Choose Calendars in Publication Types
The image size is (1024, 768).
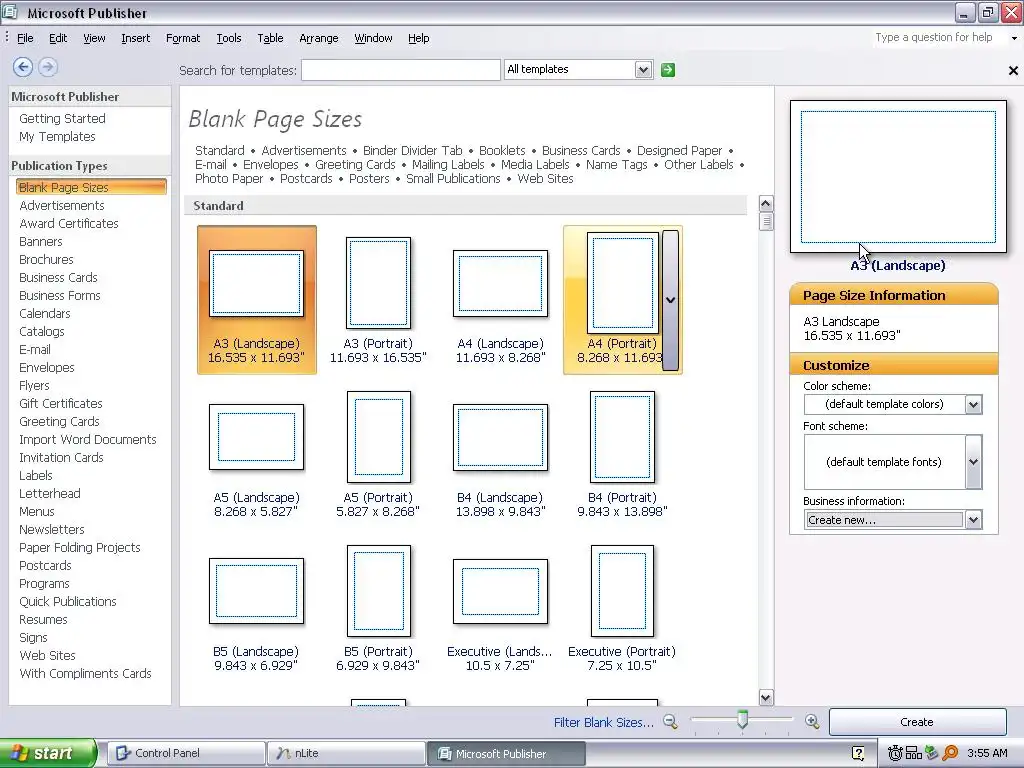tap(44, 313)
